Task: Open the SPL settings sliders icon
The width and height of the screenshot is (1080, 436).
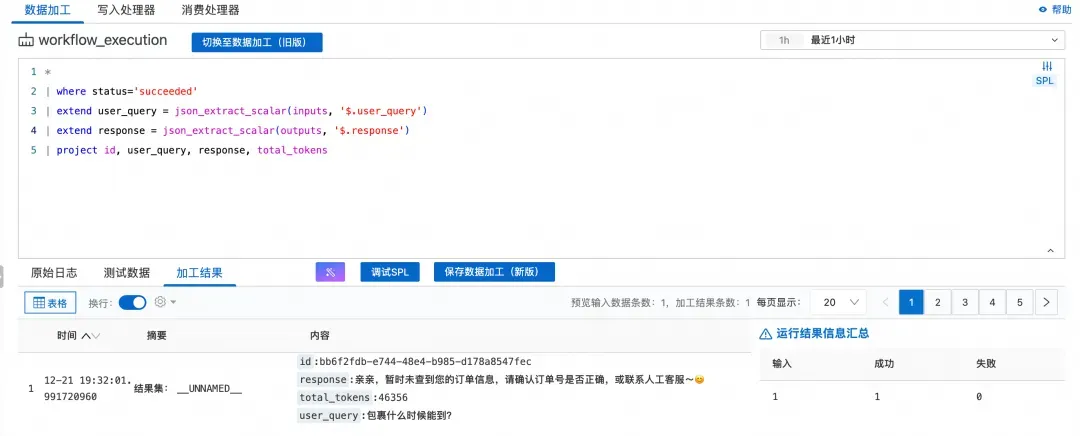Action: click(x=1047, y=66)
